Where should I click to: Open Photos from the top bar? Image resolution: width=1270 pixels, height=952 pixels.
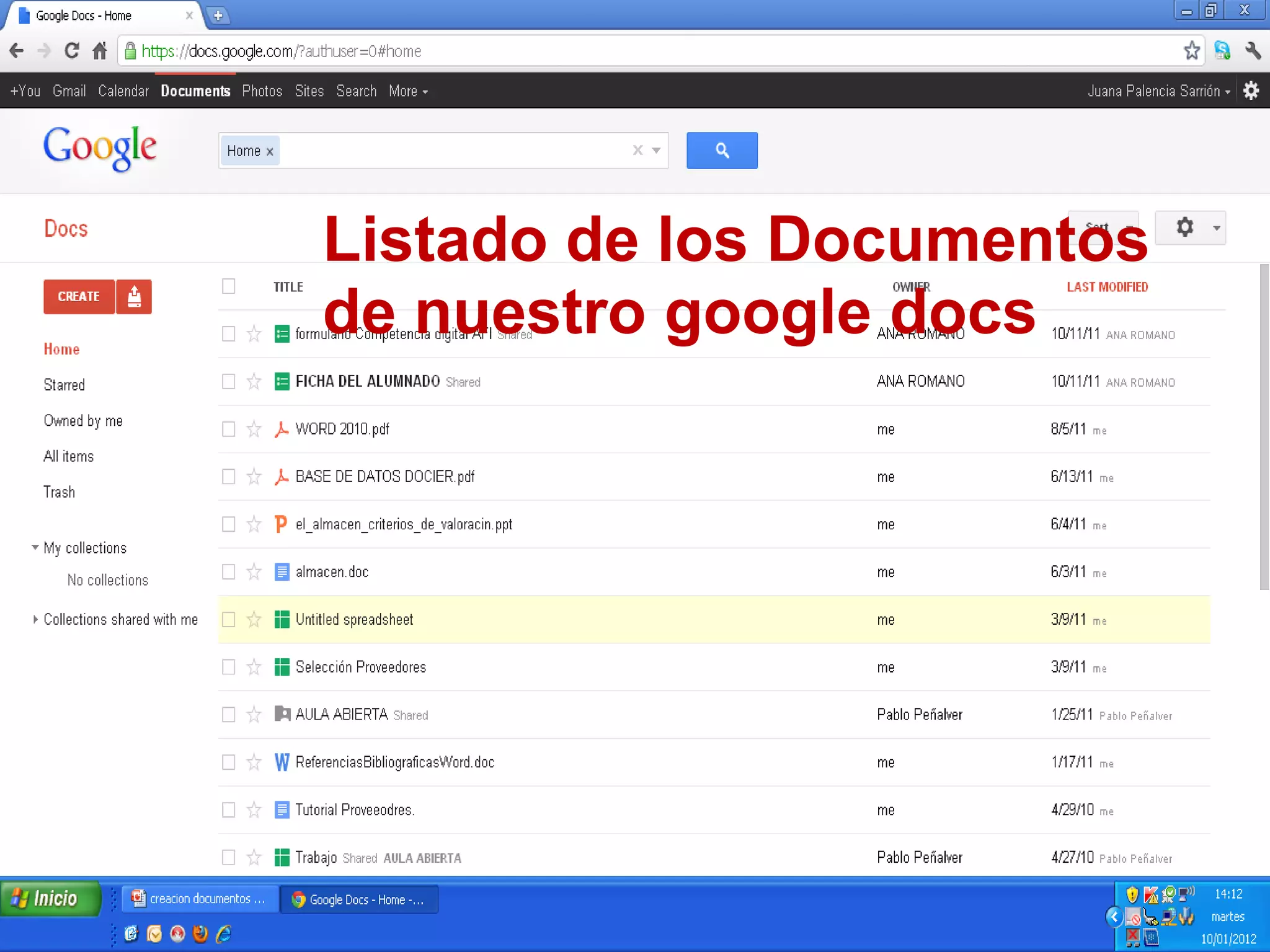click(262, 91)
